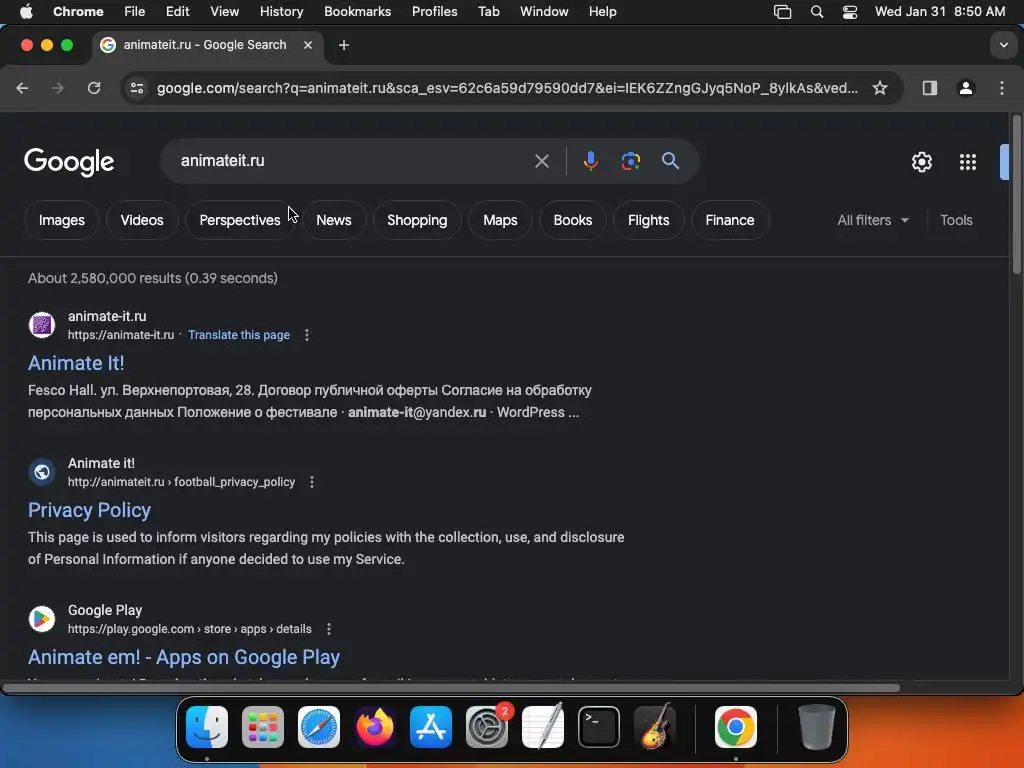This screenshot has height=768, width=1024.
Task: Click the Google Play result favicon
Action: coord(42,618)
